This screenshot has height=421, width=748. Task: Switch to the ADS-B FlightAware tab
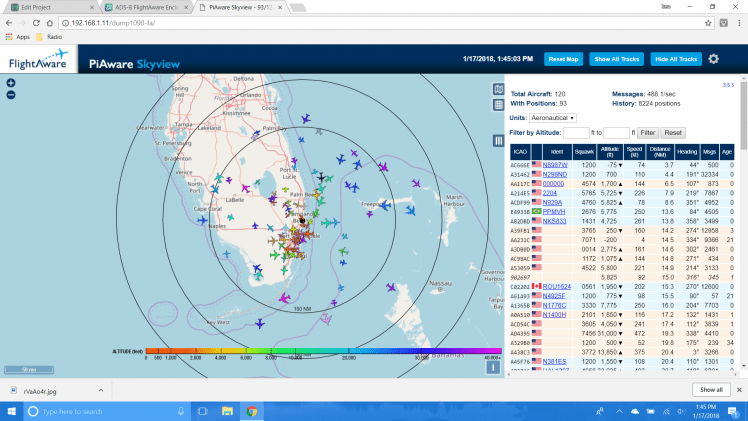(142, 6)
